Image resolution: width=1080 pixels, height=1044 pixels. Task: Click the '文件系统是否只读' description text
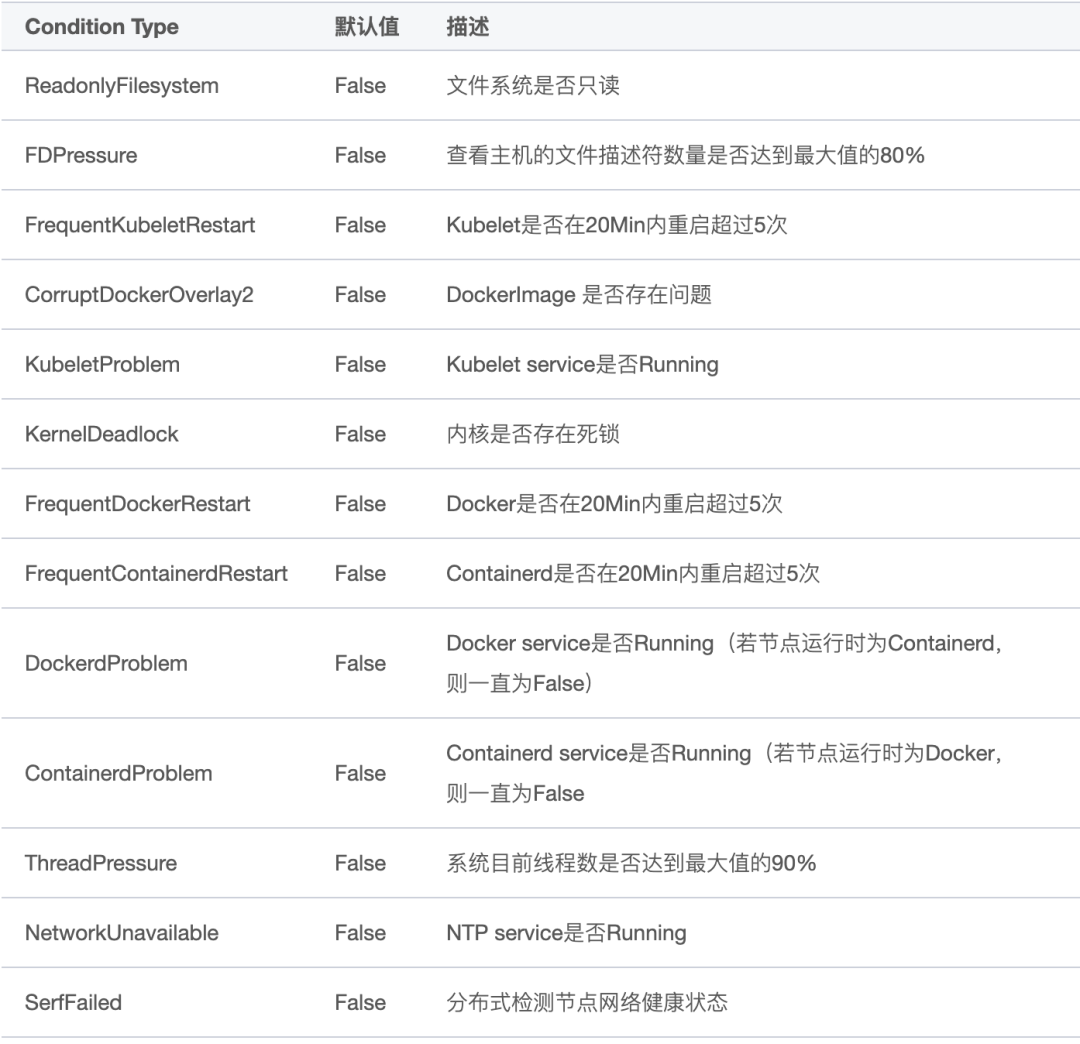(532, 86)
